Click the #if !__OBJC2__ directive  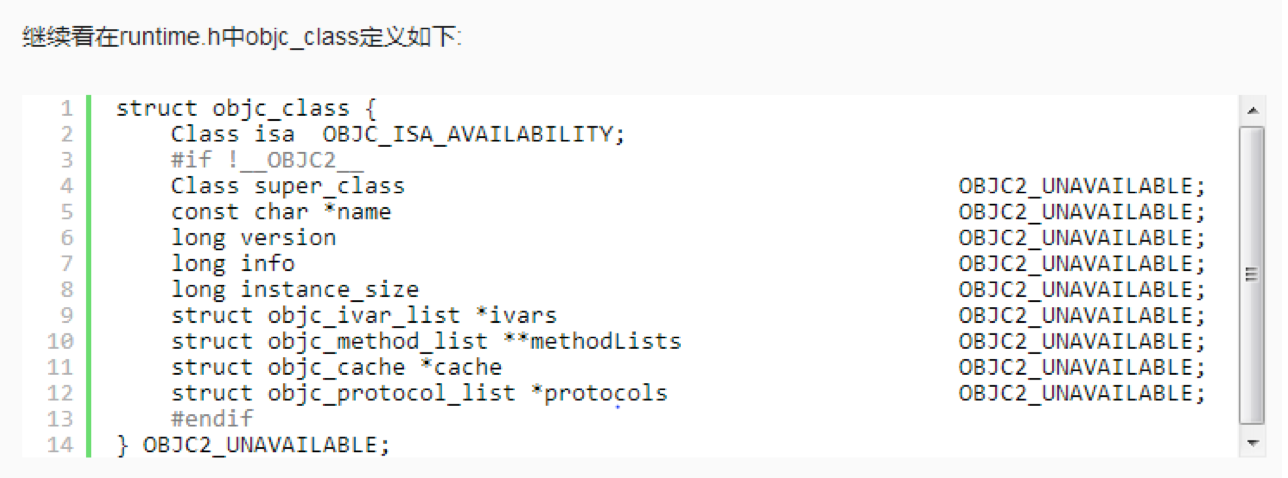(266, 160)
